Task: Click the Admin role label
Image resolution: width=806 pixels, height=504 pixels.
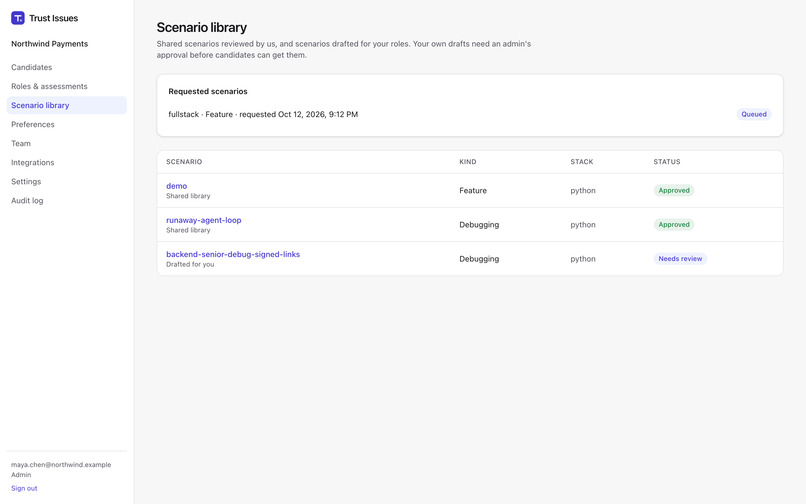Action: [x=21, y=475]
